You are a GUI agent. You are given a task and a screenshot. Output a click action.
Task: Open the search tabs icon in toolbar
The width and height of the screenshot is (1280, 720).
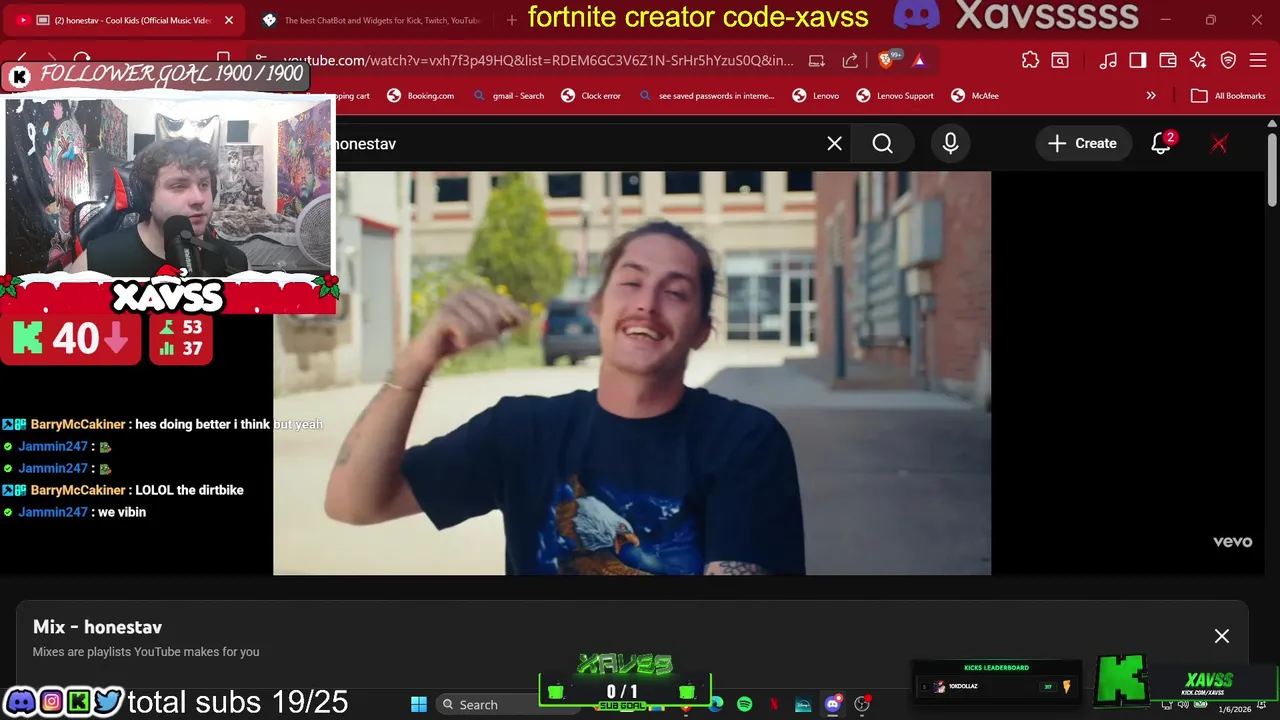click(x=1059, y=61)
